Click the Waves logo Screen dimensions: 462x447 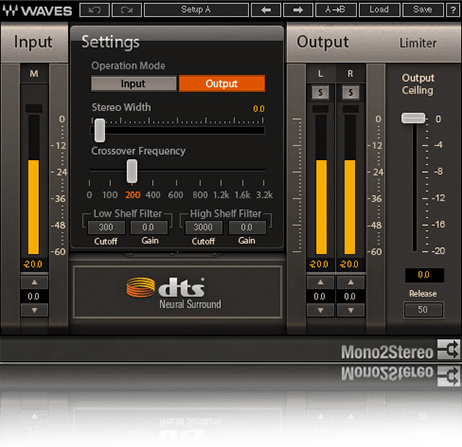(x=37, y=11)
